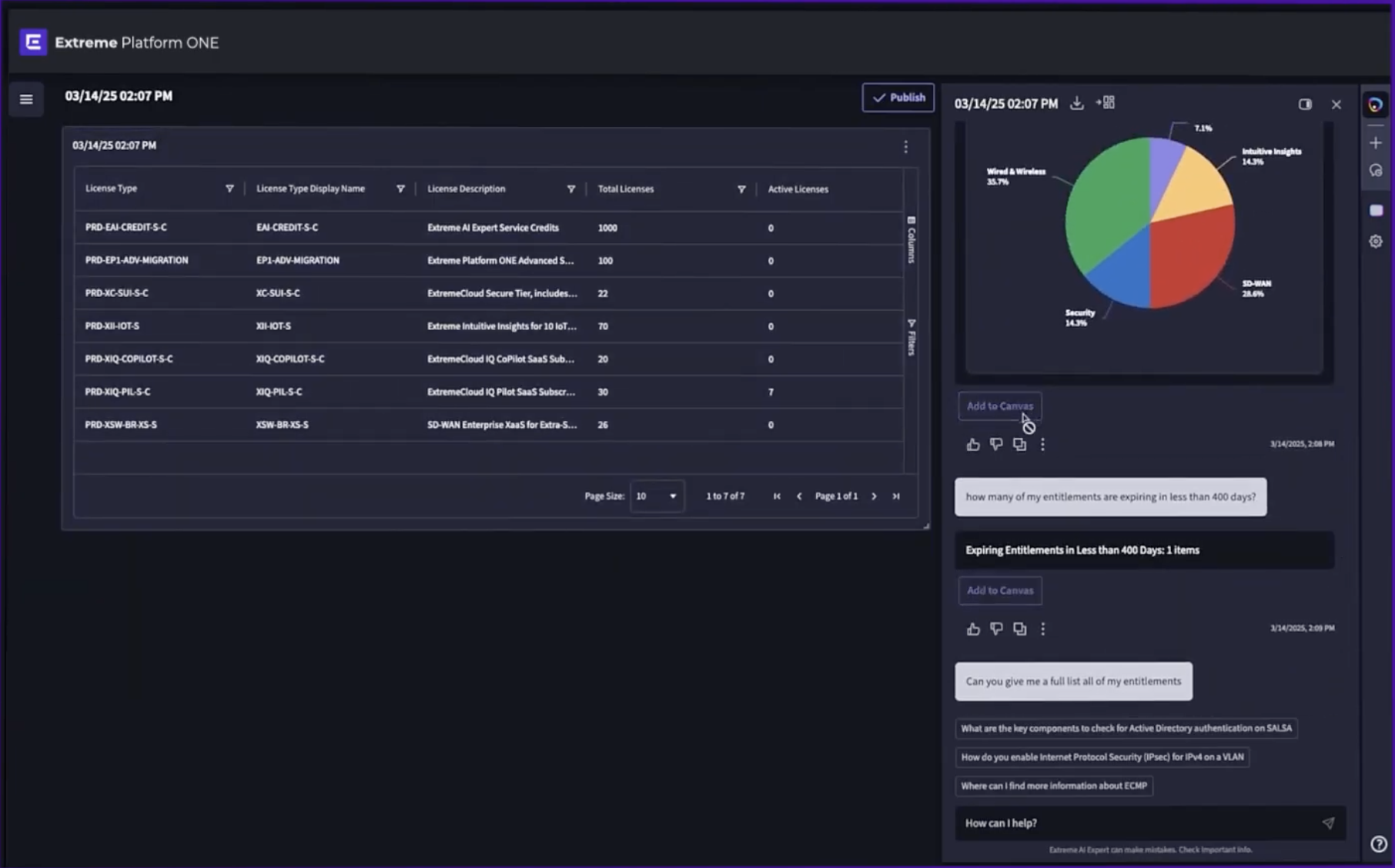The width and height of the screenshot is (1395, 868).
Task: Click the 'full list all of my entitlements' message
Action: pos(1073,682)
